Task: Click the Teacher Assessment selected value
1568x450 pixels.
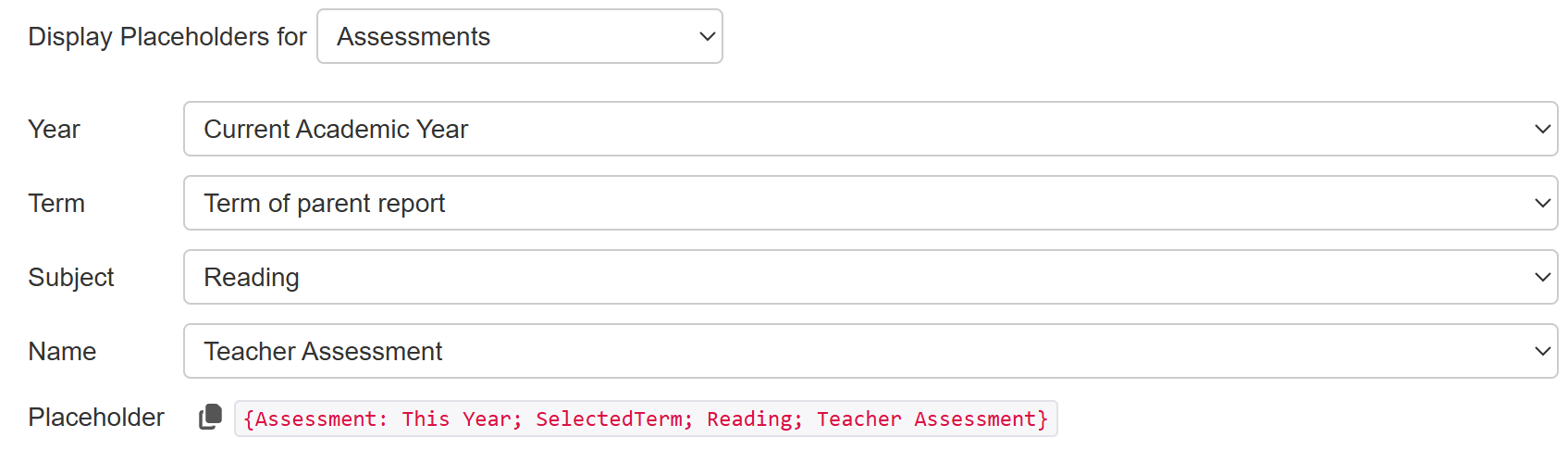Action: point(323,352)
